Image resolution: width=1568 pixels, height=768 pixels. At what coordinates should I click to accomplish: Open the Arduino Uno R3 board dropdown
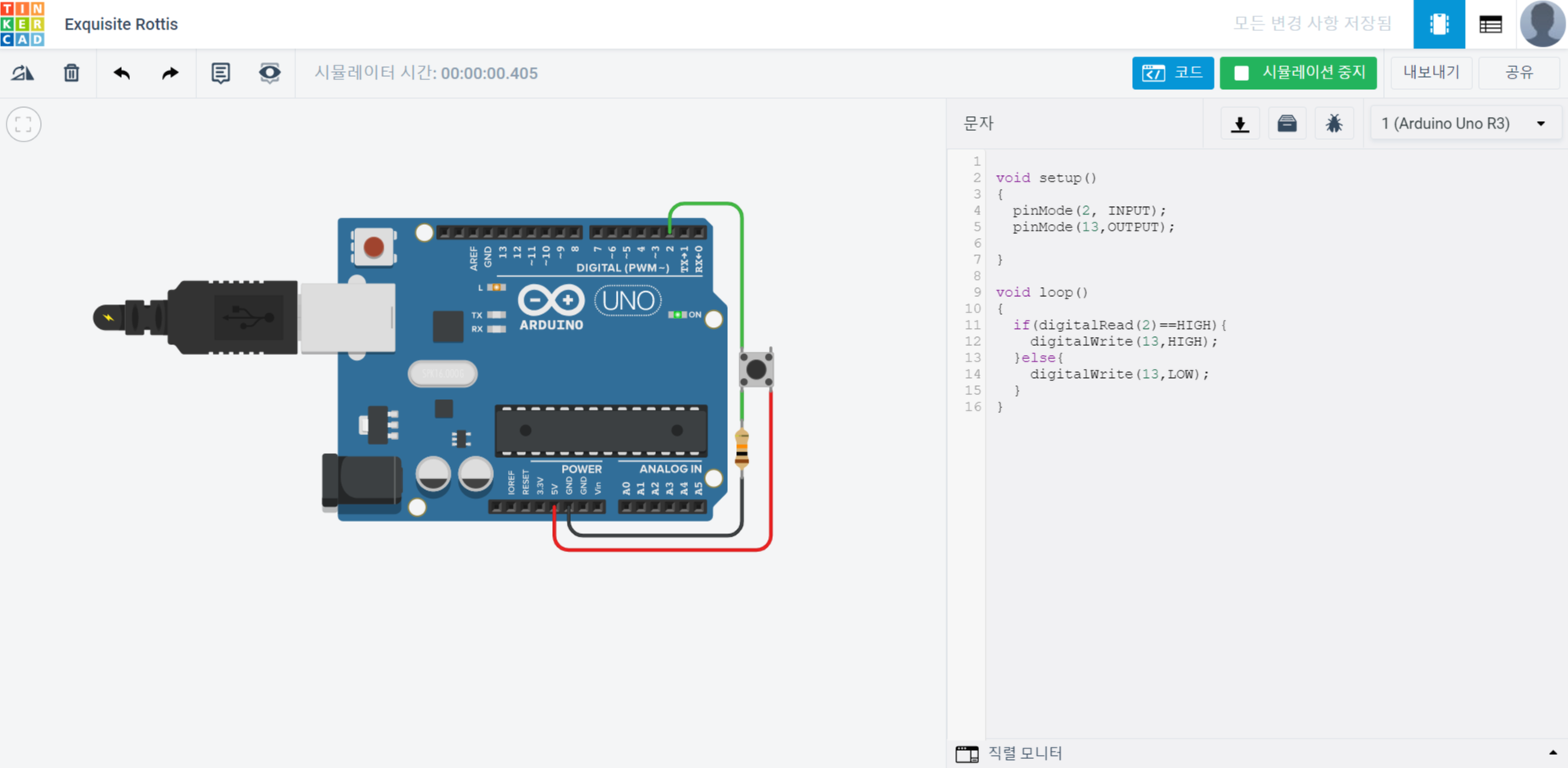click(x=1465, y=124)
